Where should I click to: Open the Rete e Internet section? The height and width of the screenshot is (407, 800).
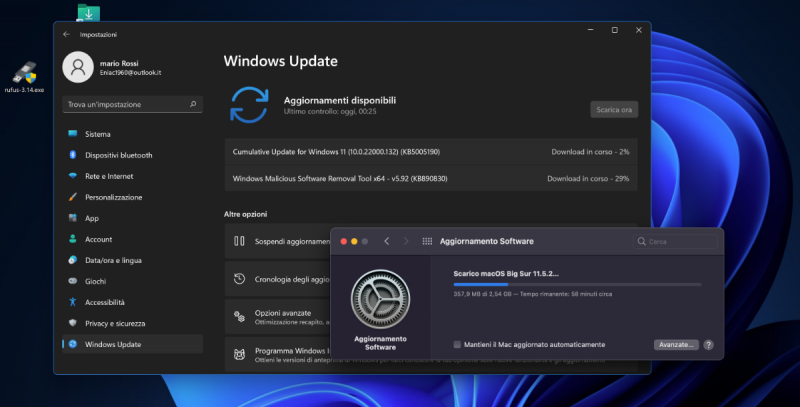pyautogui.click(x=108, y=176)
